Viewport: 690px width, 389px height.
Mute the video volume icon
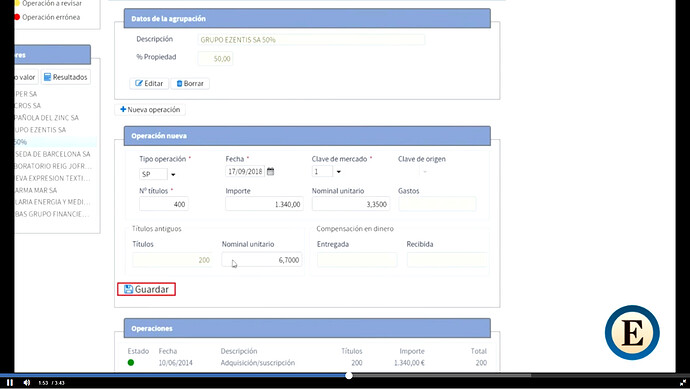(26, 382)
